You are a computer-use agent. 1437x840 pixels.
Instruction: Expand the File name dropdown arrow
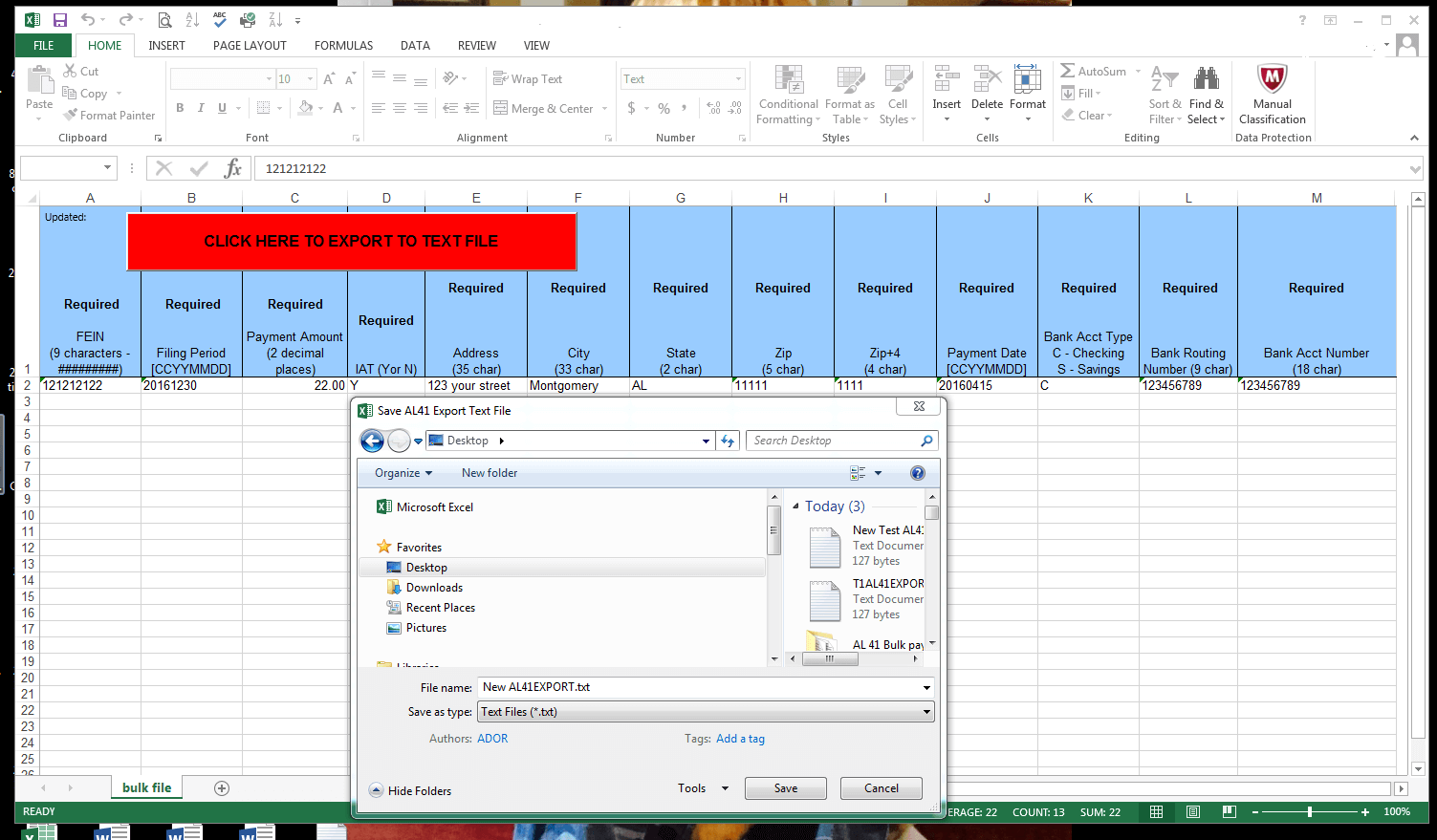[x=926, y=687]
